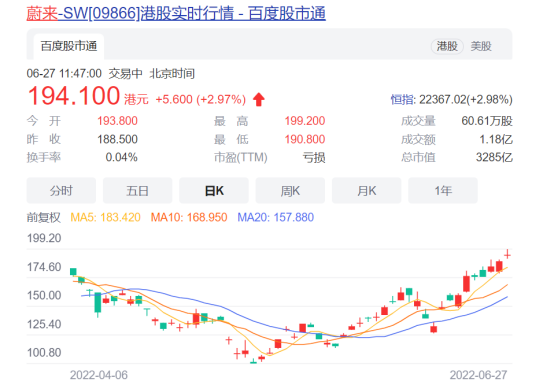Viewport: 554px width, 389px height.
Task: Click the current price 194.100
Action: (x=73, y=96)
